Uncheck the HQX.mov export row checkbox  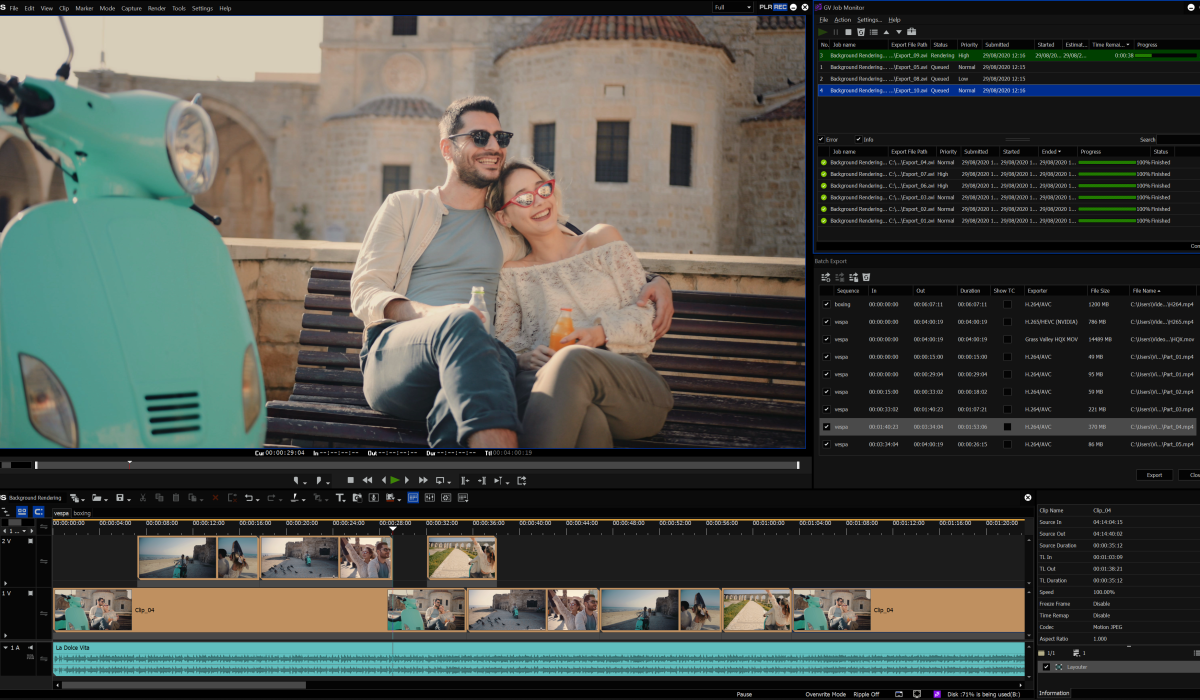tap(825, 339)
